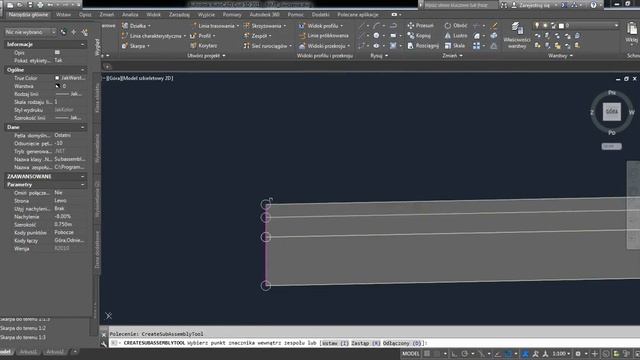Switch to the Widok ribbon tab

click(153, 15)
